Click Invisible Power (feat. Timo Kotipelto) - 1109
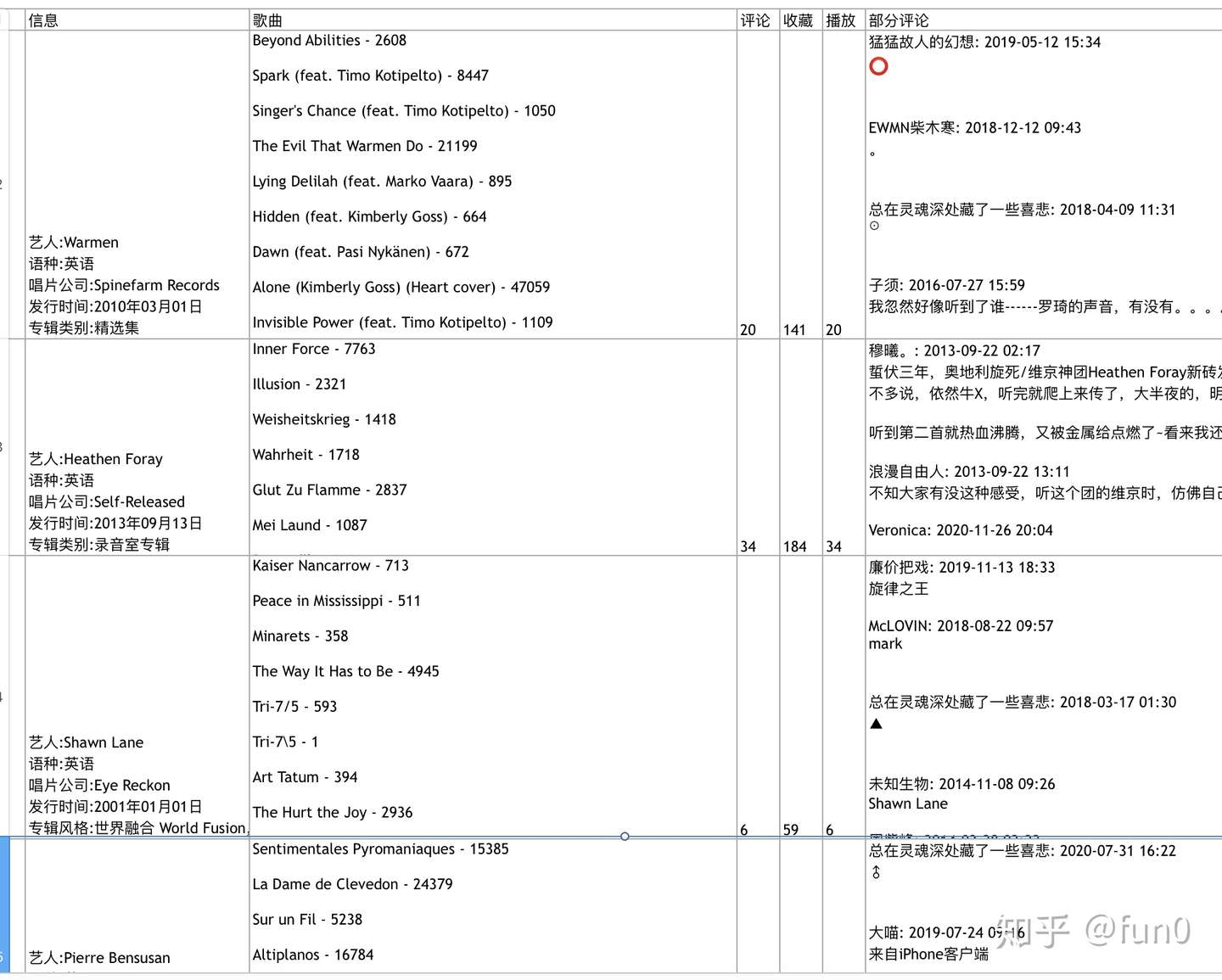Image resolution: width=1222 pixels, height=980 pixels. coord(402,322)
